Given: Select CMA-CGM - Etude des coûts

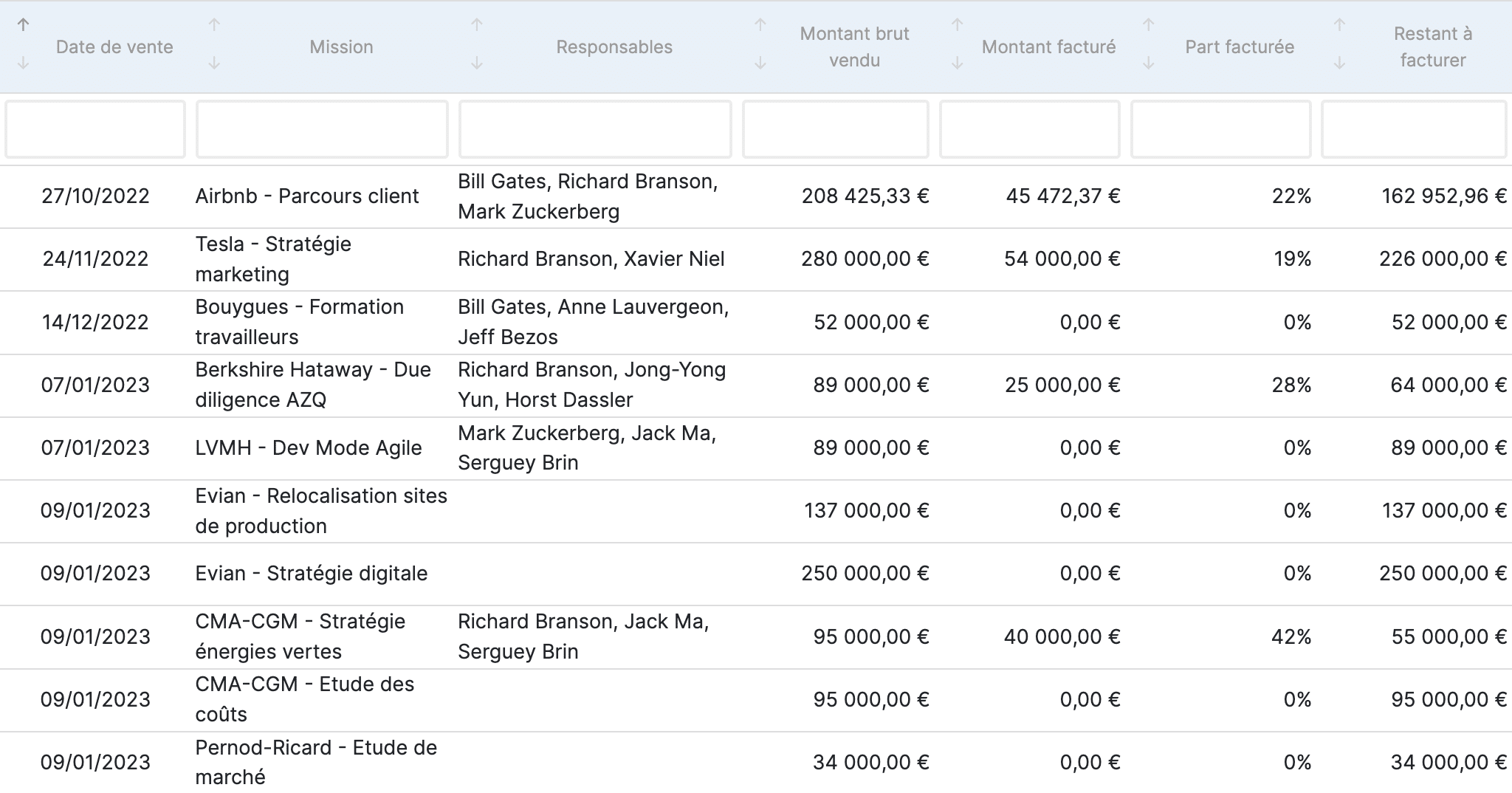Looking at the screenshot, I should (305, 699).
